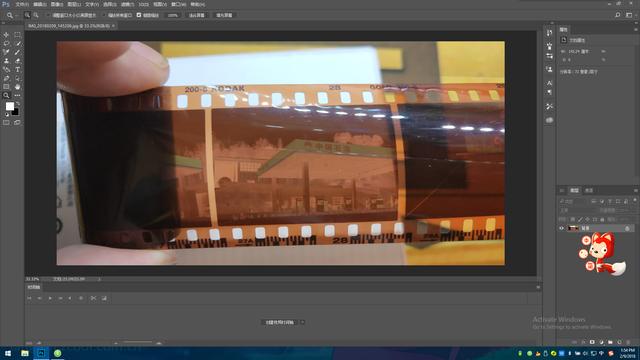The height and width of the screenshot is (360, 640).
Task: Select the Type tool
Action: coord(17,70)
